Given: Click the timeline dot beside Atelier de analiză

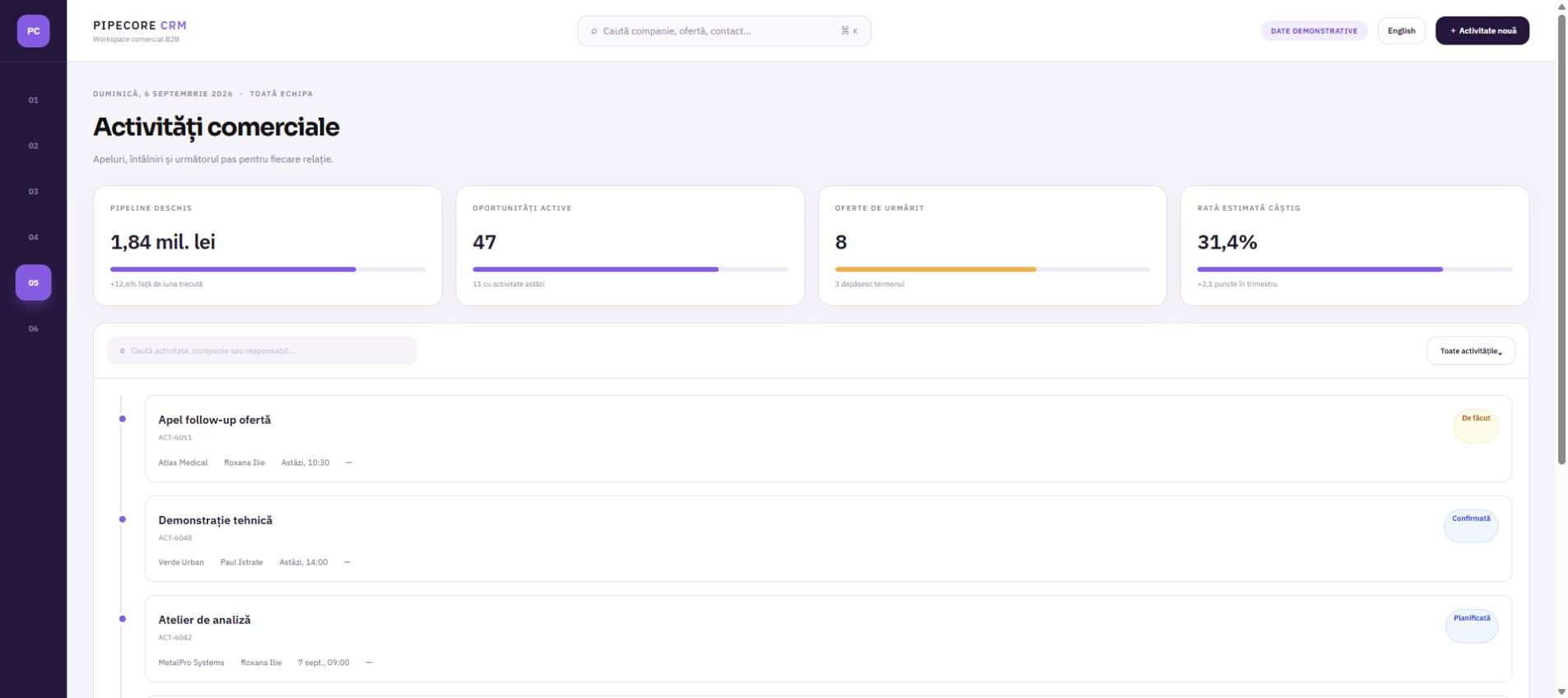Looking at the screenshot, I should tap(123, 619).
